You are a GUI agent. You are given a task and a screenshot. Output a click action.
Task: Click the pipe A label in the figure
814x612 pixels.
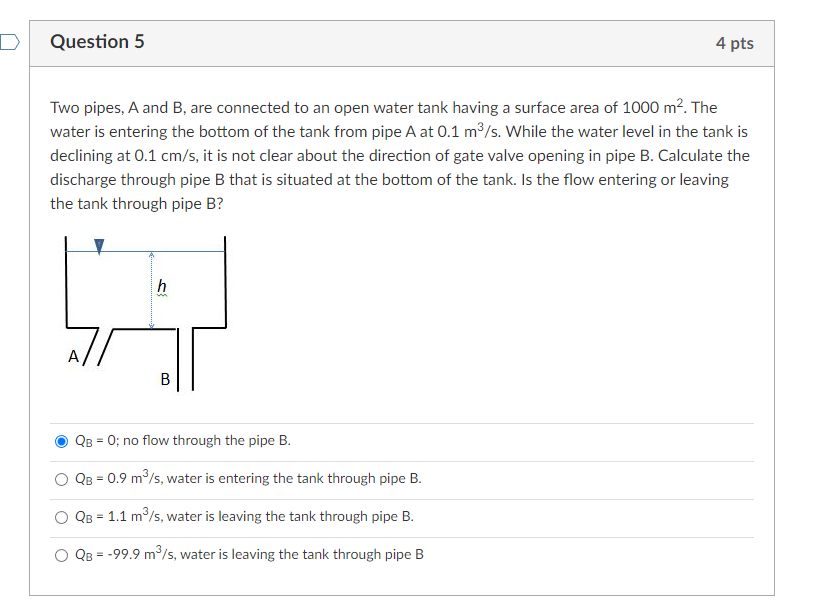pyautogui.click(x=73, y=355)
